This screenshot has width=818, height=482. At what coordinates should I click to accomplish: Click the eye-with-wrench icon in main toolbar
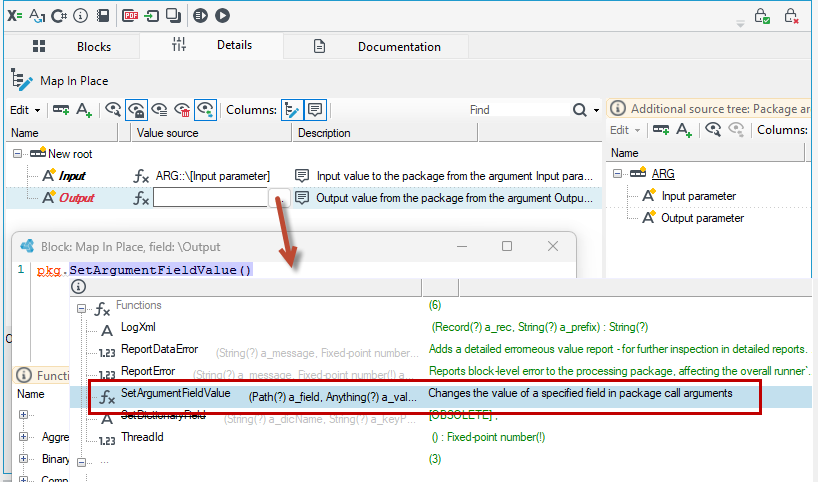pos(113,110)
